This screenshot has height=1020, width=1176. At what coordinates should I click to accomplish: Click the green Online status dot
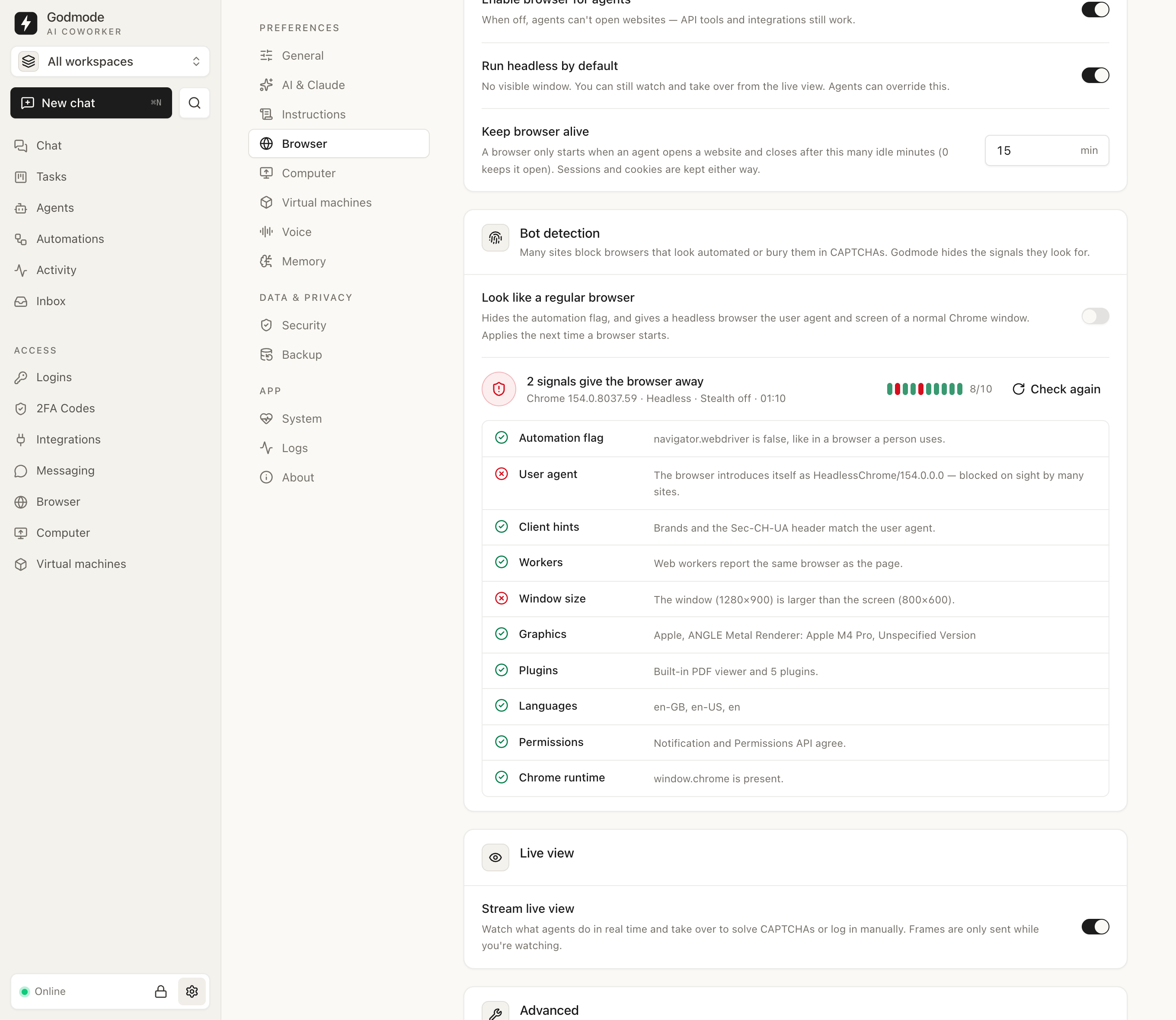25,991
